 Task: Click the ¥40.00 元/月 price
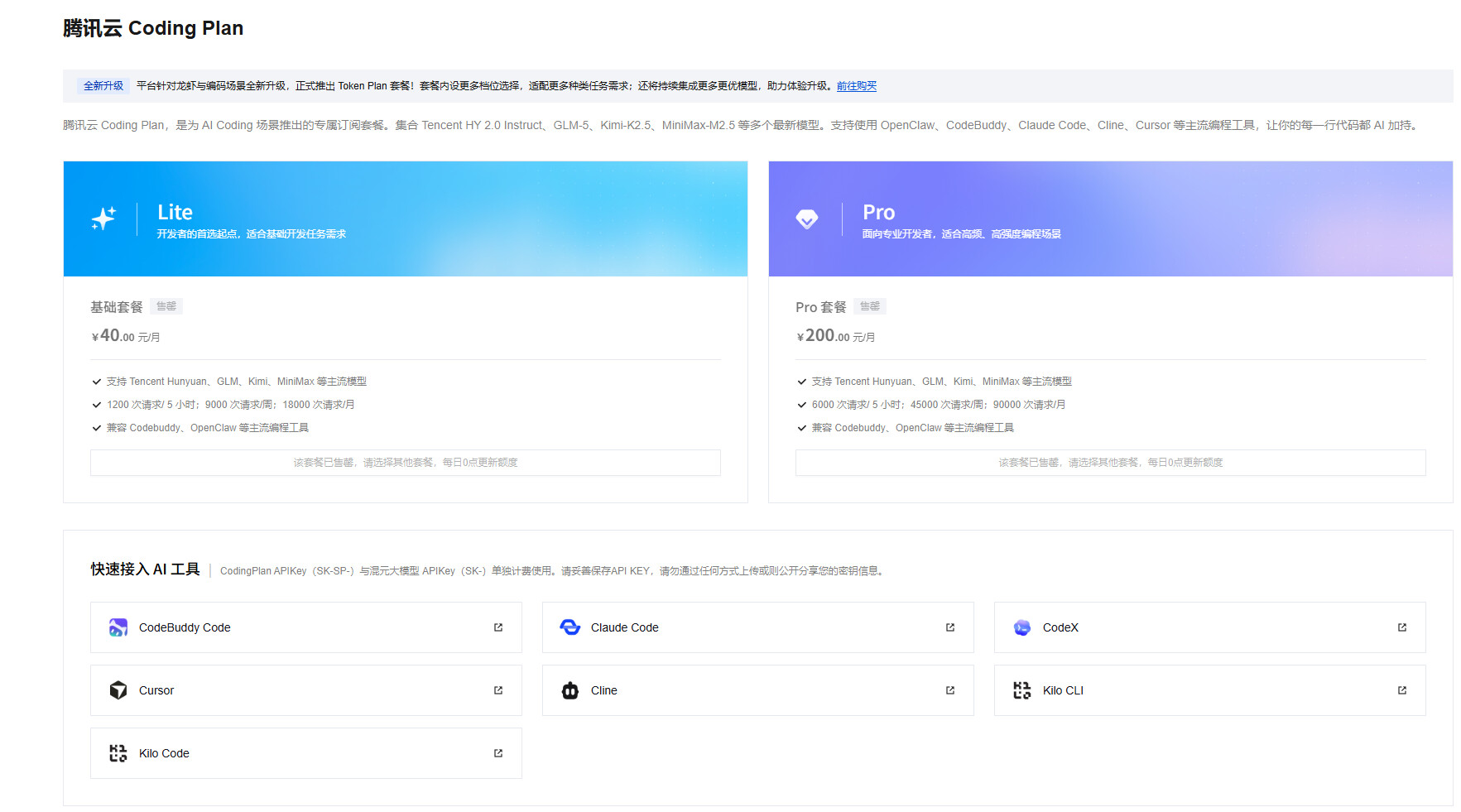point(126,336)
